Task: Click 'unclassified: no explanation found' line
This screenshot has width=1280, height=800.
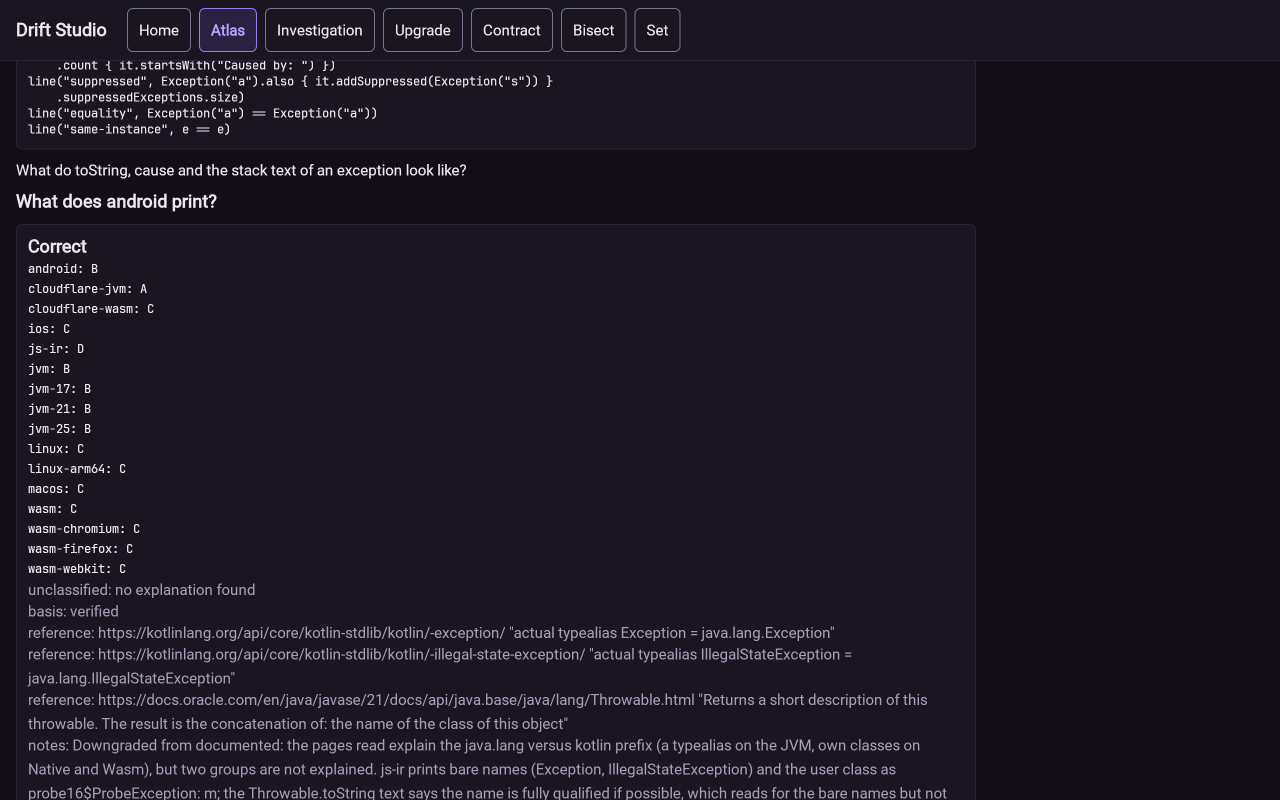Action: 141,590
